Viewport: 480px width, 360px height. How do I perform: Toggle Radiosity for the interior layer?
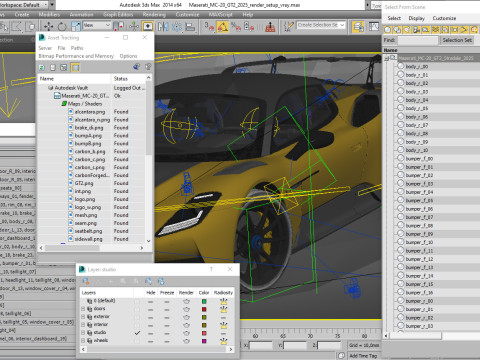click(x=223, y=325)
